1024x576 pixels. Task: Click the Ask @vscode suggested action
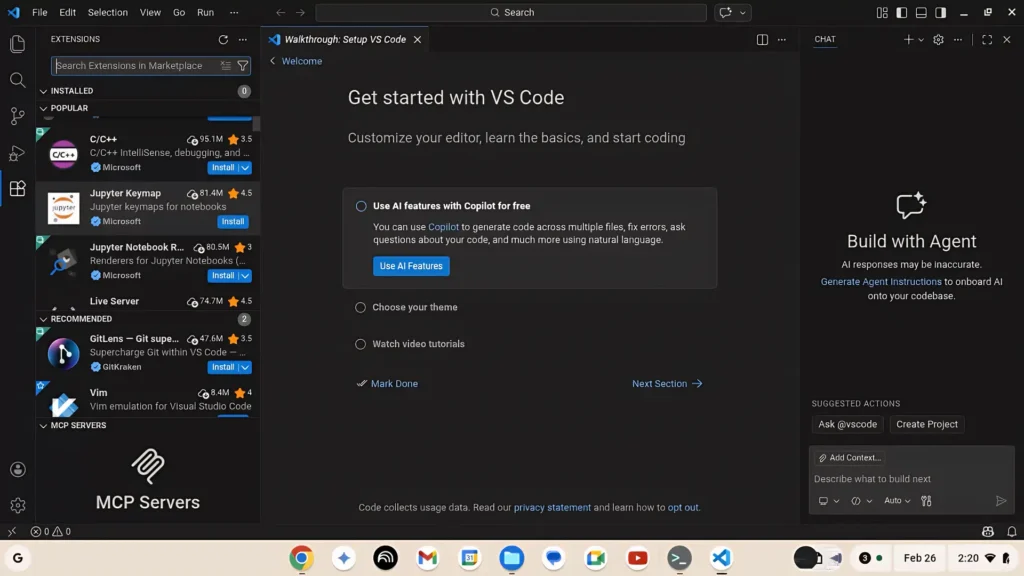(847, 424)
